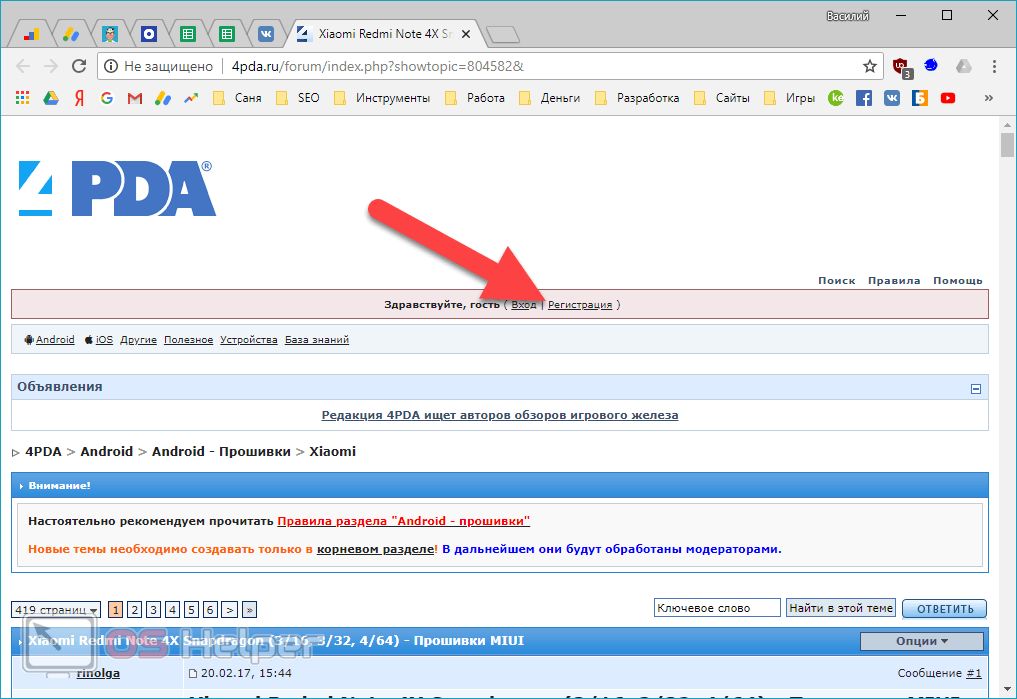The height and width of the screenshot is (699, 1017).
Task: Open the 'Полезное' section link
Action: tap(188, 340)
